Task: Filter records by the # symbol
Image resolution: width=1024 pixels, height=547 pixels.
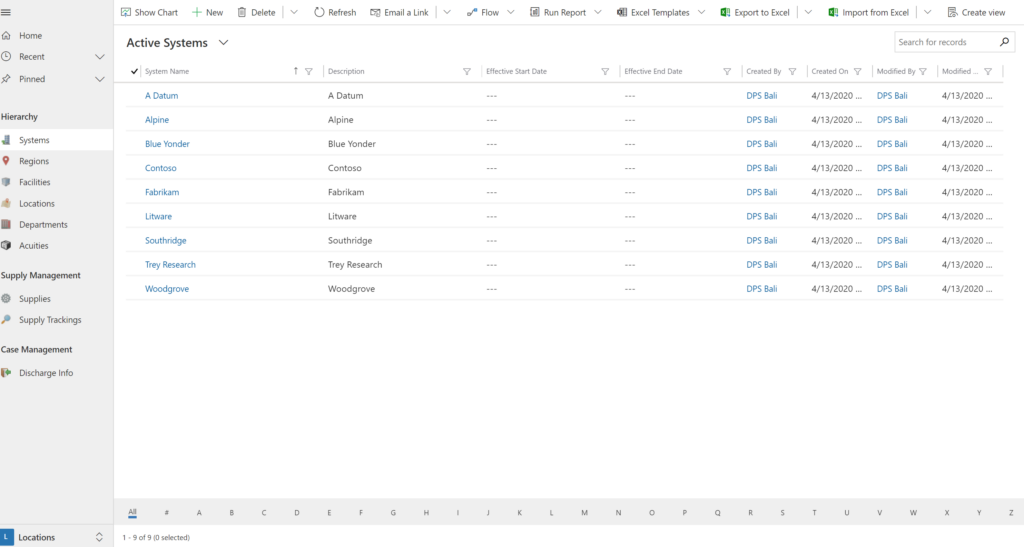Action: [167, 513]
